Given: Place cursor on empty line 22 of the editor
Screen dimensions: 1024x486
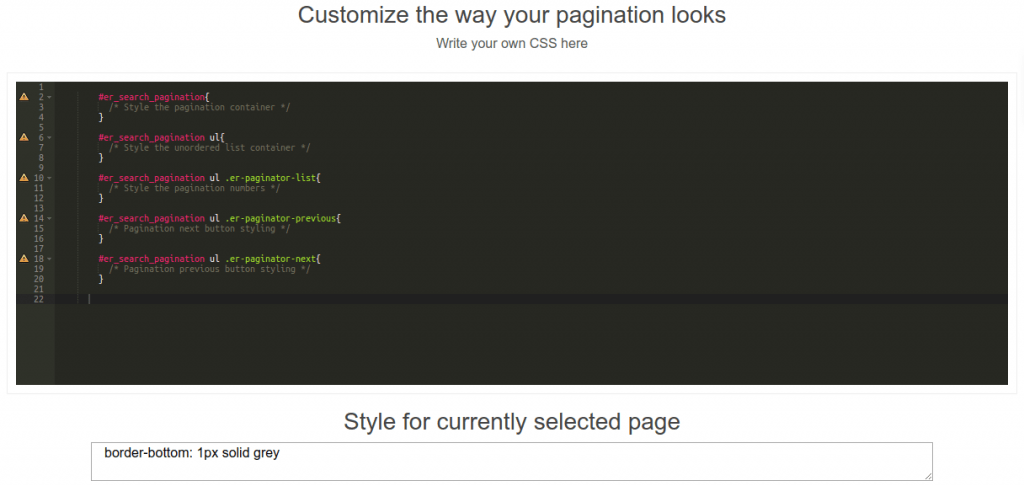Looking at the screenshot, I should pos(531,299).
